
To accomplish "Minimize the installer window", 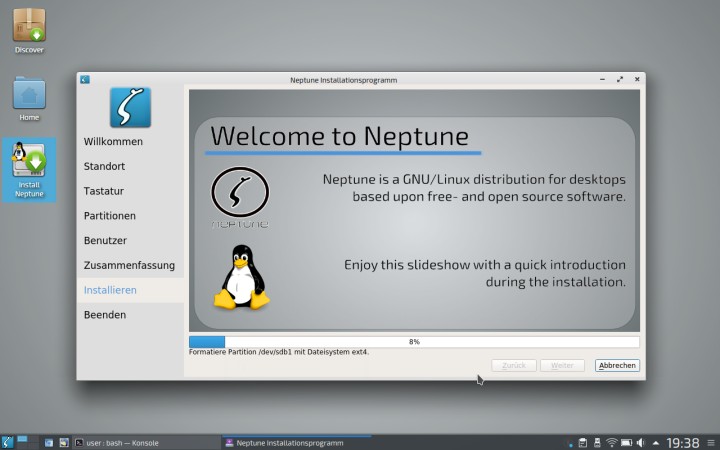I will click(x=602, y=79).
